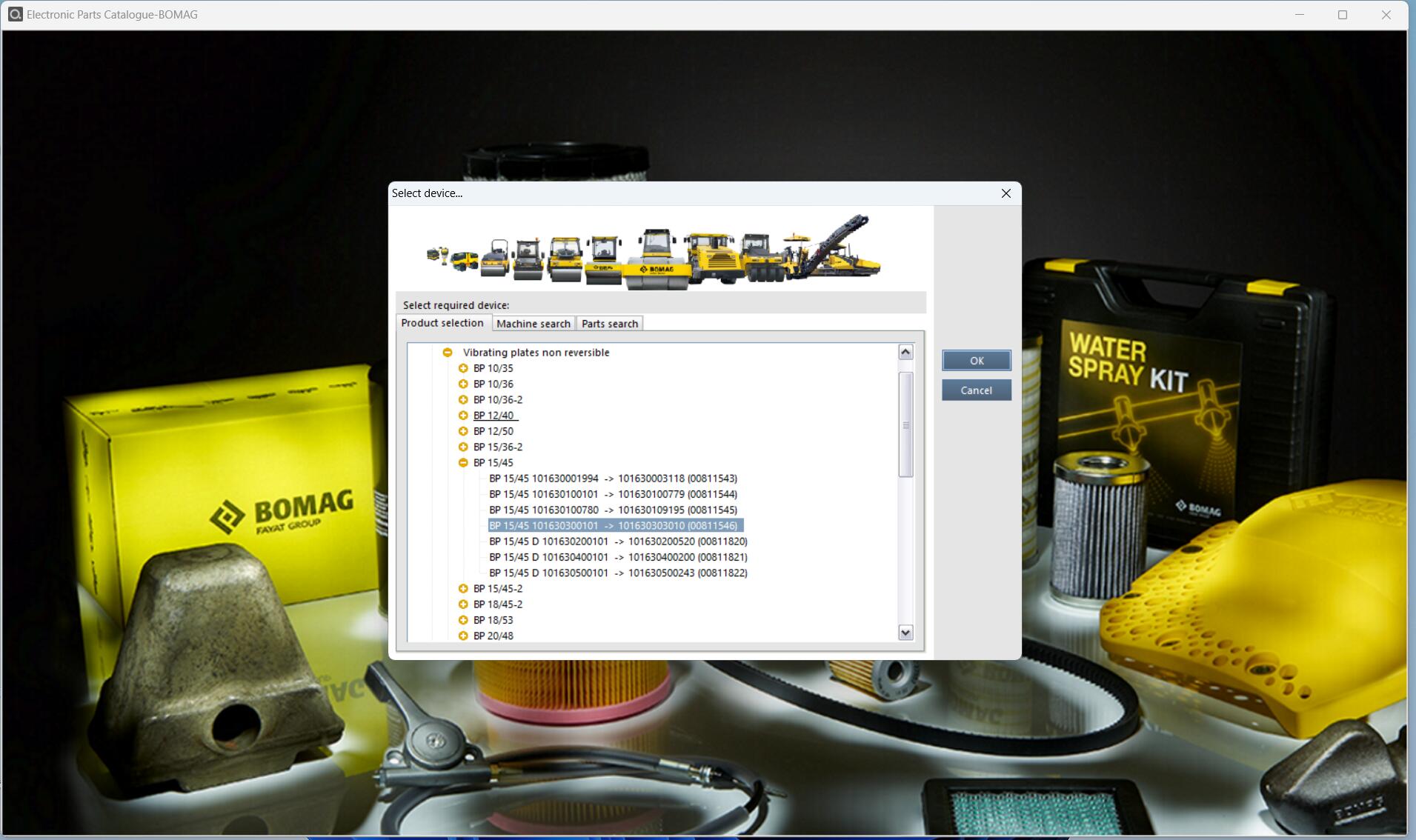
Task: Switch to Product selection tab
Action: 442,323
